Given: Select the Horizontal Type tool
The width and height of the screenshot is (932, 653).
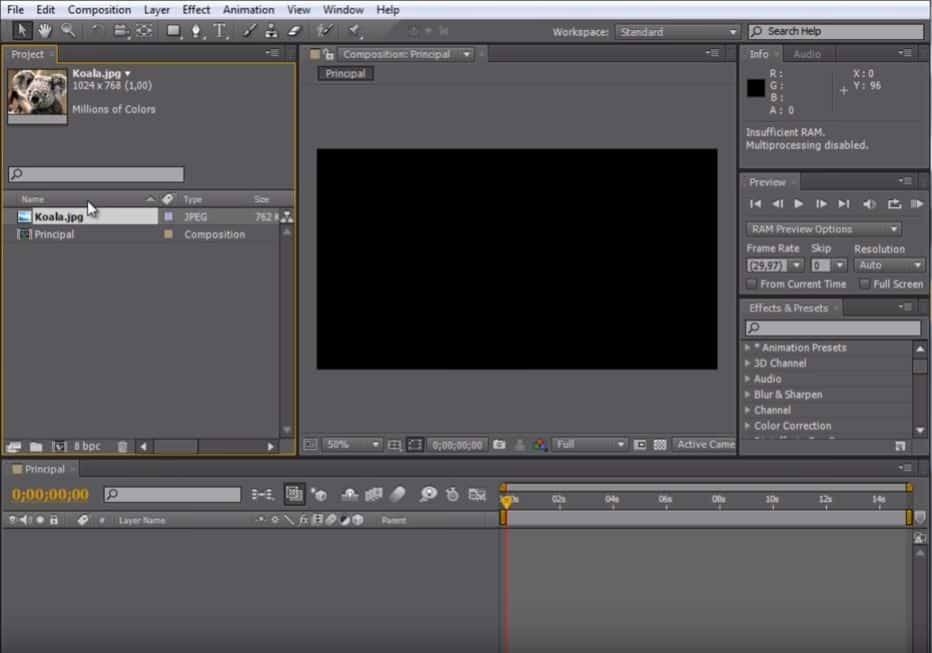Looking at the screenshot, I should pos(220,30).
